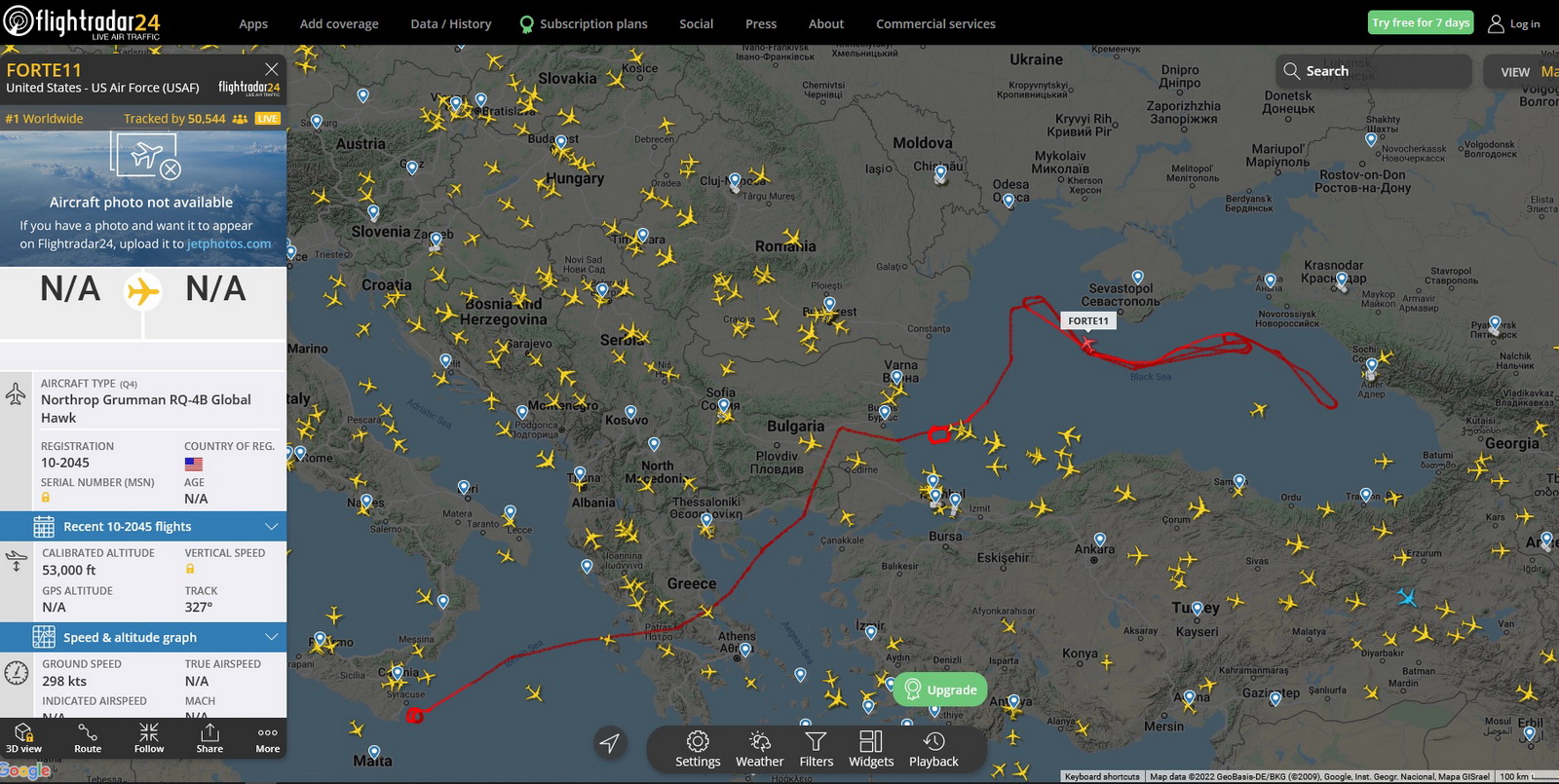Screen dimensions: 1559x784
Task: Open map Settings
Action: (698, 749)
